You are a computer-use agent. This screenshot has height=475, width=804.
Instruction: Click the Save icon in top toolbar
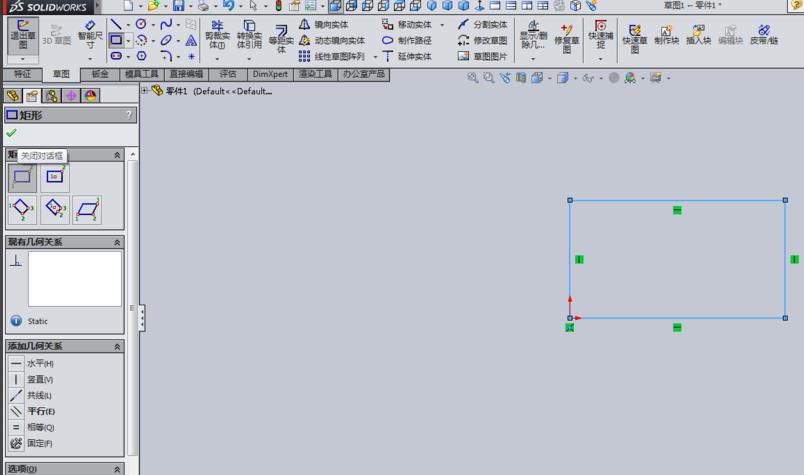pyautogui.click(x=178, y=6)
